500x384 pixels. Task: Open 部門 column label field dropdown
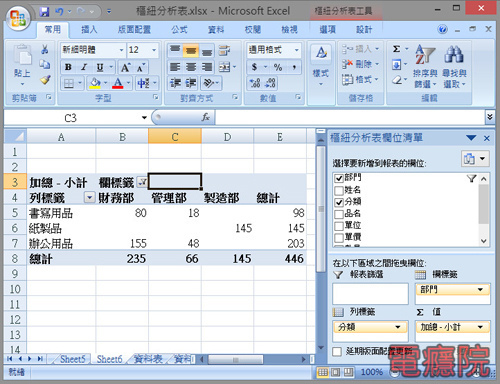[x=480, y=289]
